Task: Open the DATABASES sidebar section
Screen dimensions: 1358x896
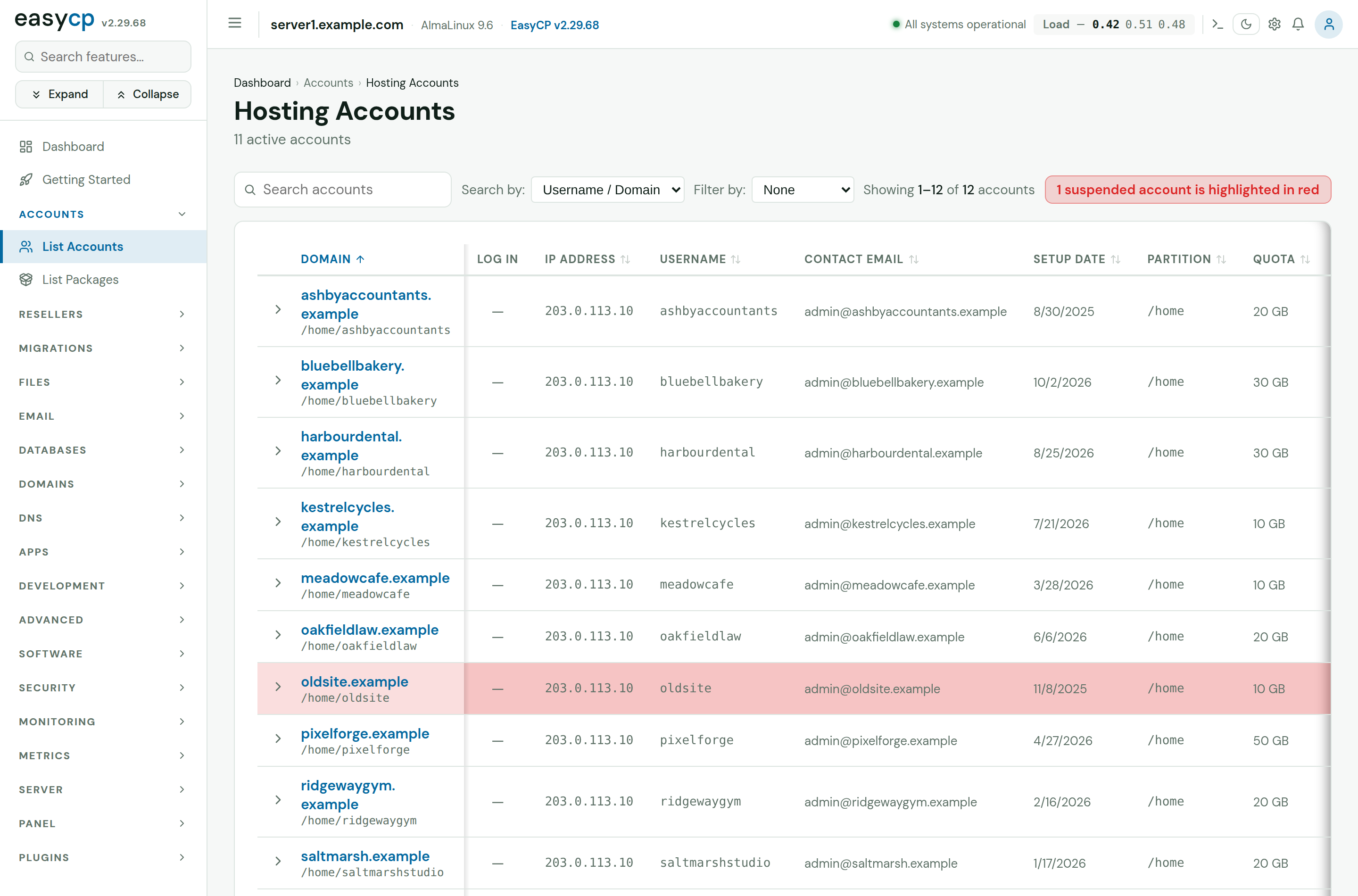Action: tap(103, 450)
